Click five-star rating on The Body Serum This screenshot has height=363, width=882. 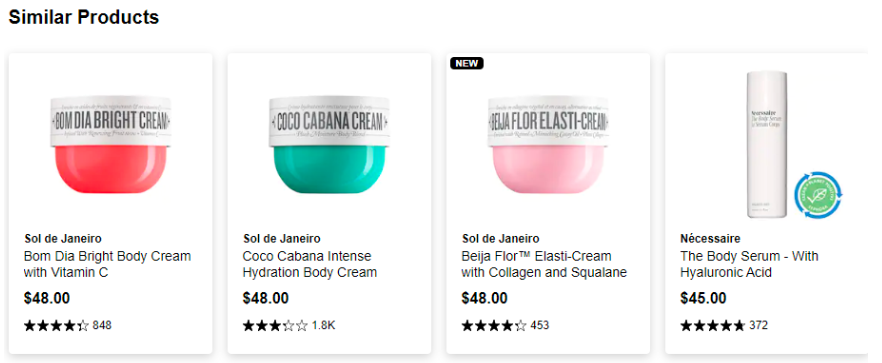[713, 325]
